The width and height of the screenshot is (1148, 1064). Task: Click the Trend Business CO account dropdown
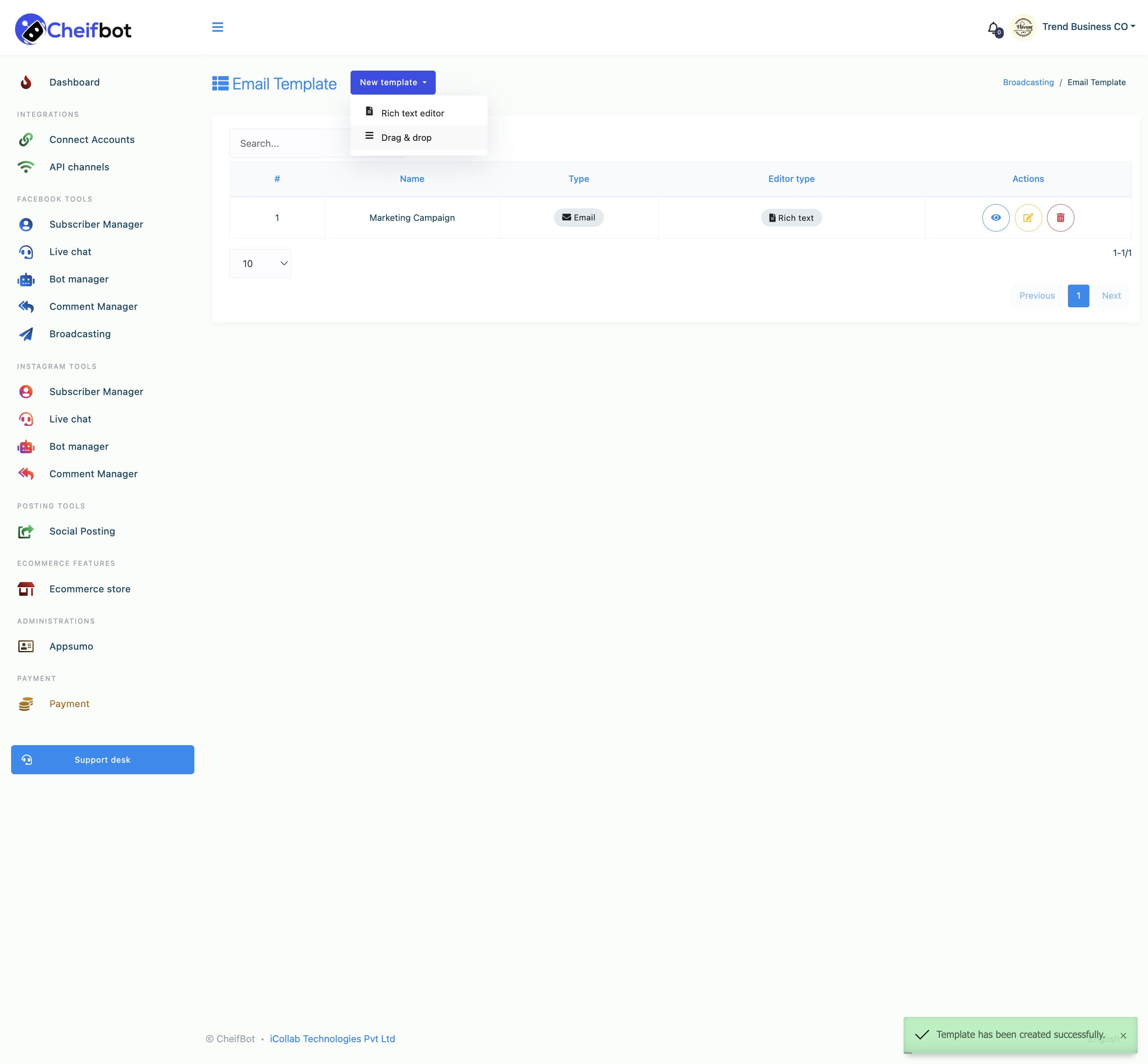pyautogui.click(x=1085, y=26)
